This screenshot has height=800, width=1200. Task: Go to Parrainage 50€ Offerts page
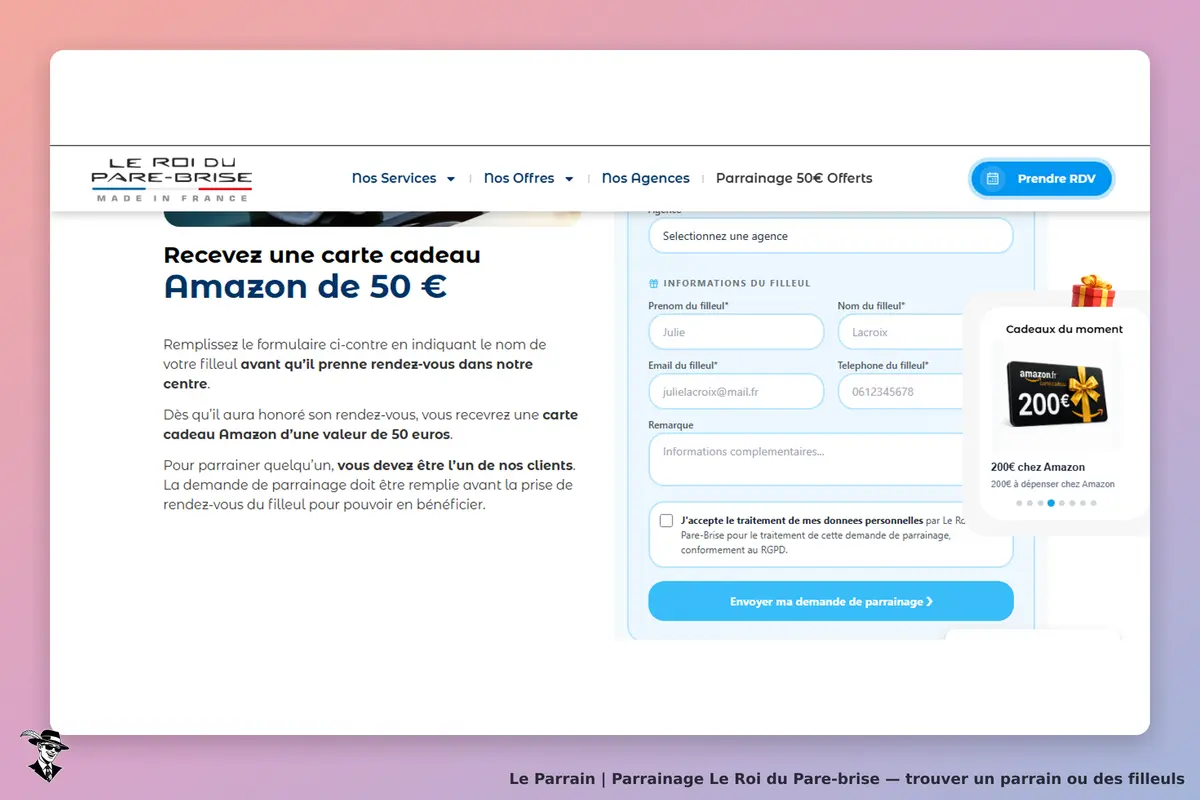[x=794, y=178]
